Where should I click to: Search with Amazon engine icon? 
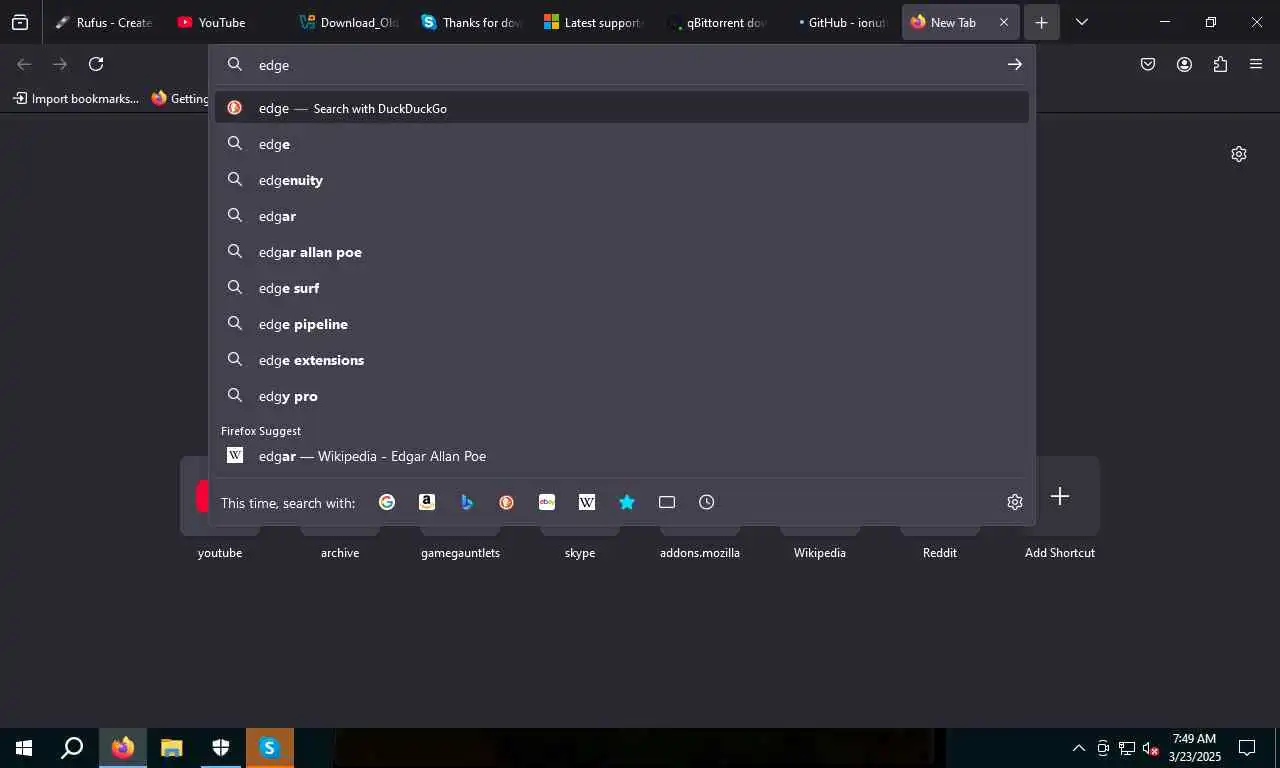click(427, 502)
